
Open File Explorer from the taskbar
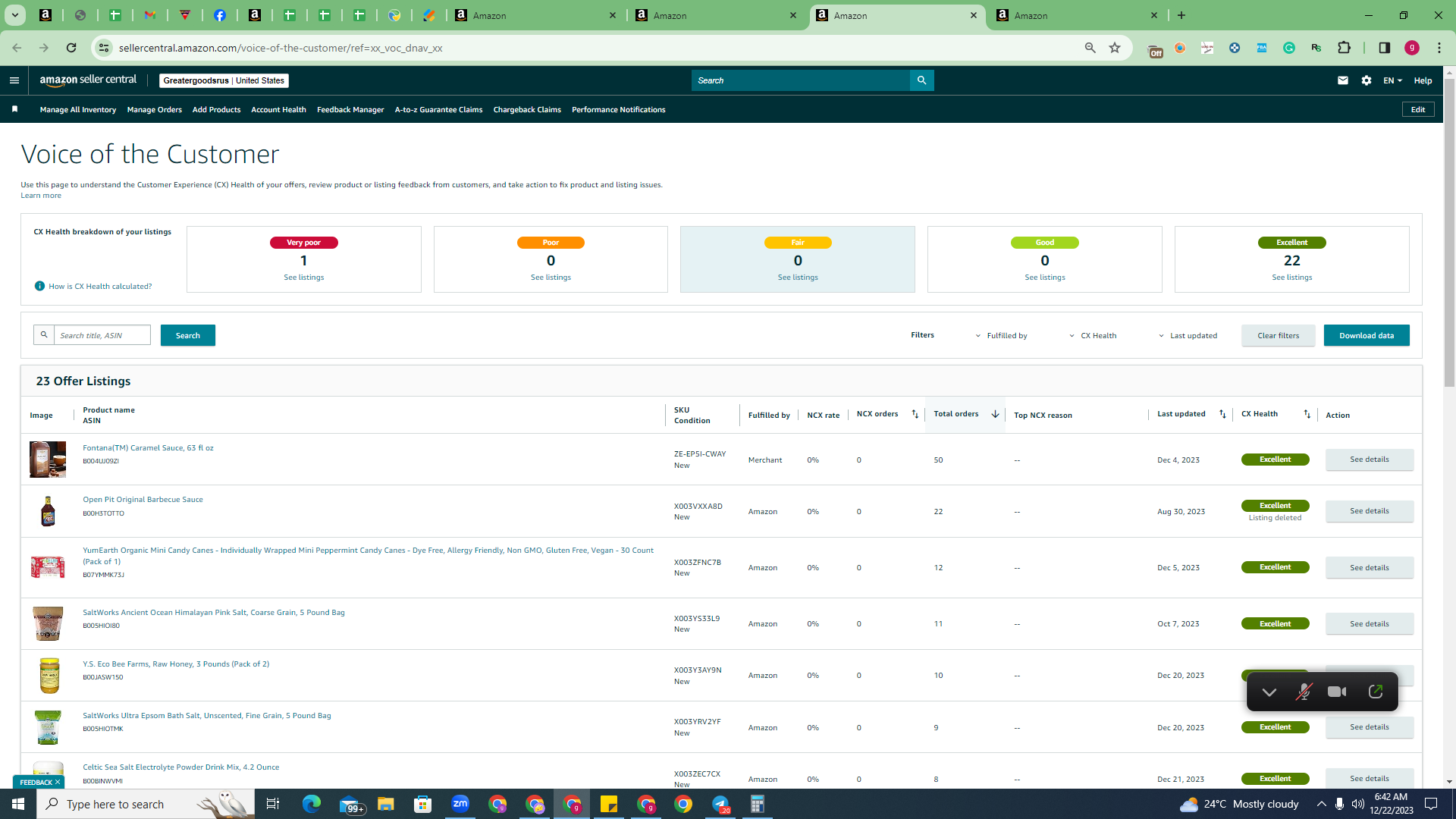(386, 804)
